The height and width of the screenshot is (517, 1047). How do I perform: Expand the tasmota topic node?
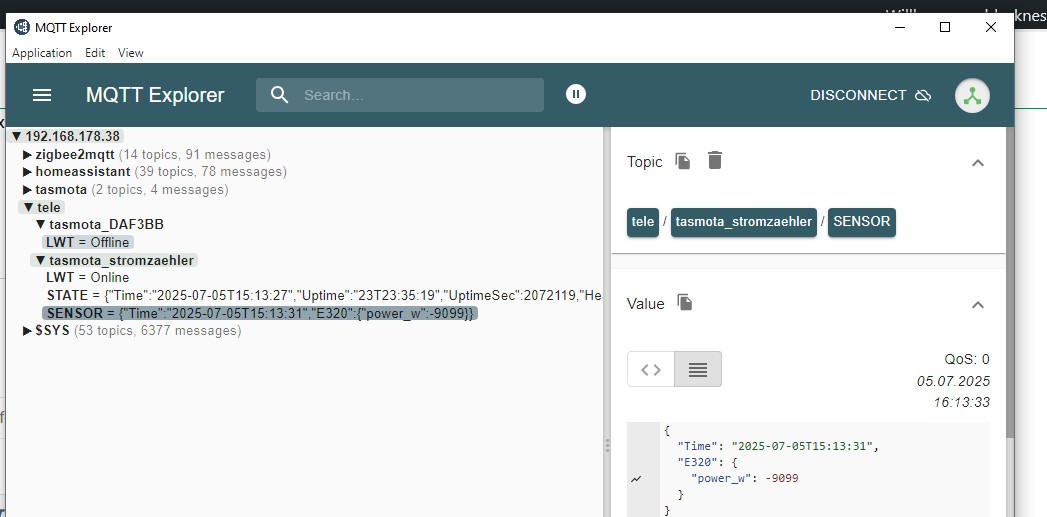tap(27, 190)
